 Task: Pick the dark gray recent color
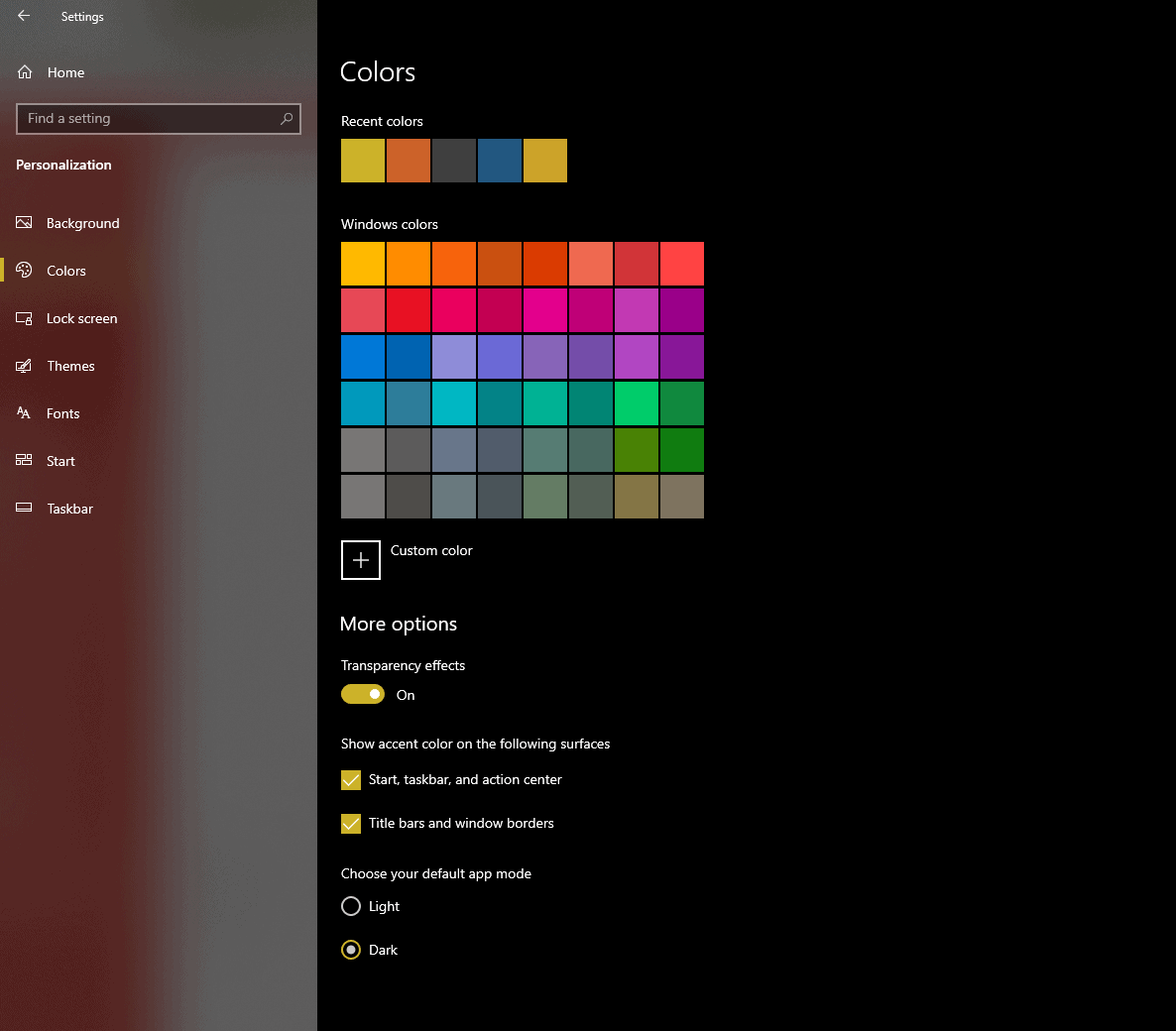(454, 161)
